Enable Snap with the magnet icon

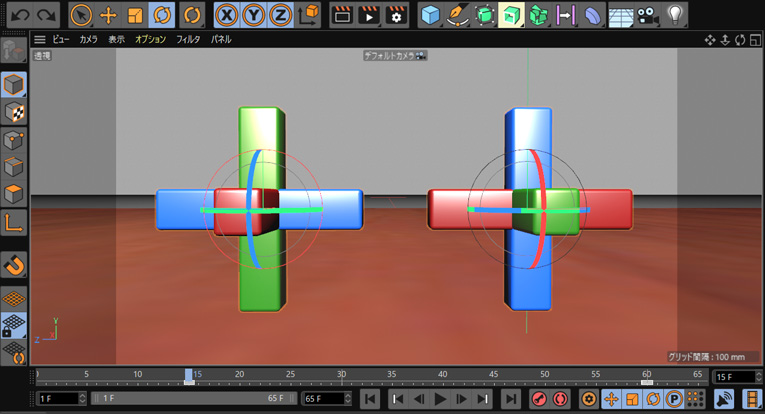(x=14, y=265)
